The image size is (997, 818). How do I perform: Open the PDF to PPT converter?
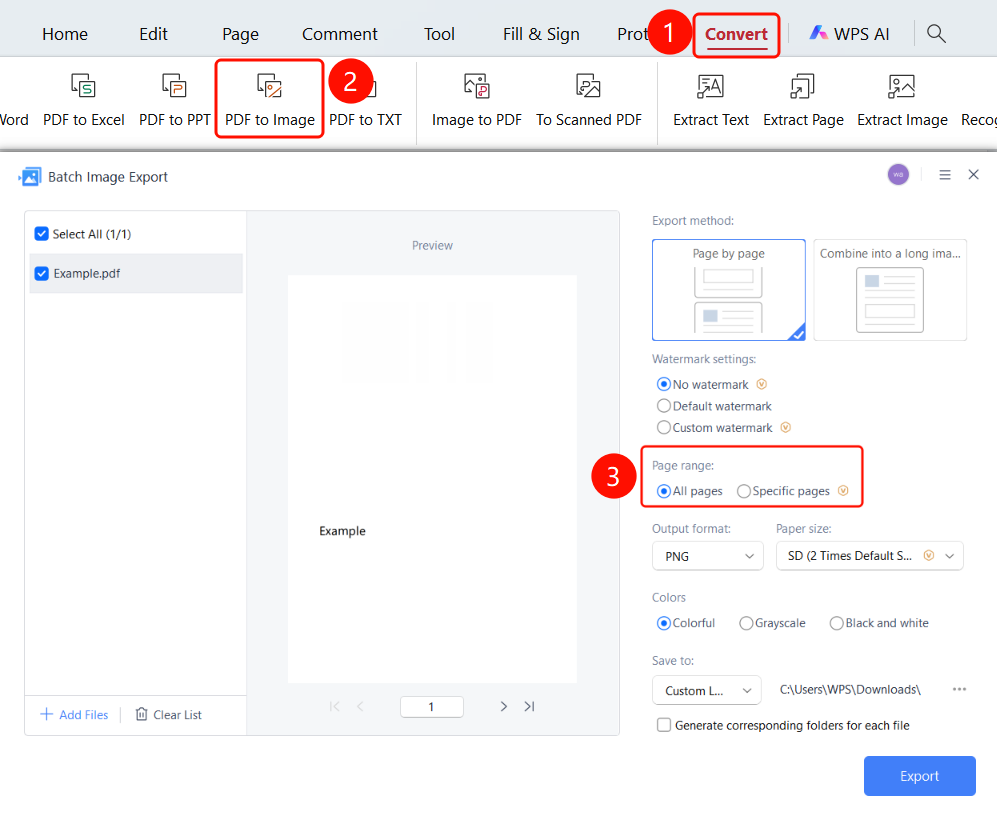point(174,99)
